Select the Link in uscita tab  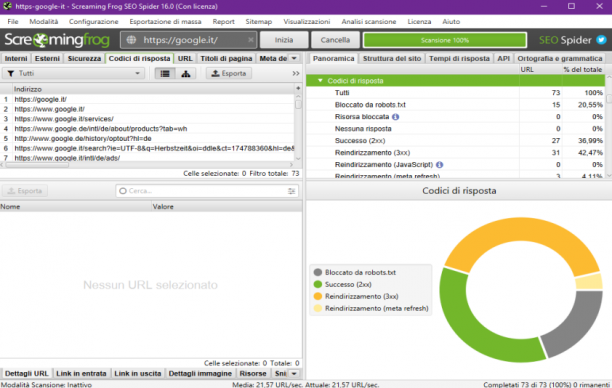pos(138,374)
